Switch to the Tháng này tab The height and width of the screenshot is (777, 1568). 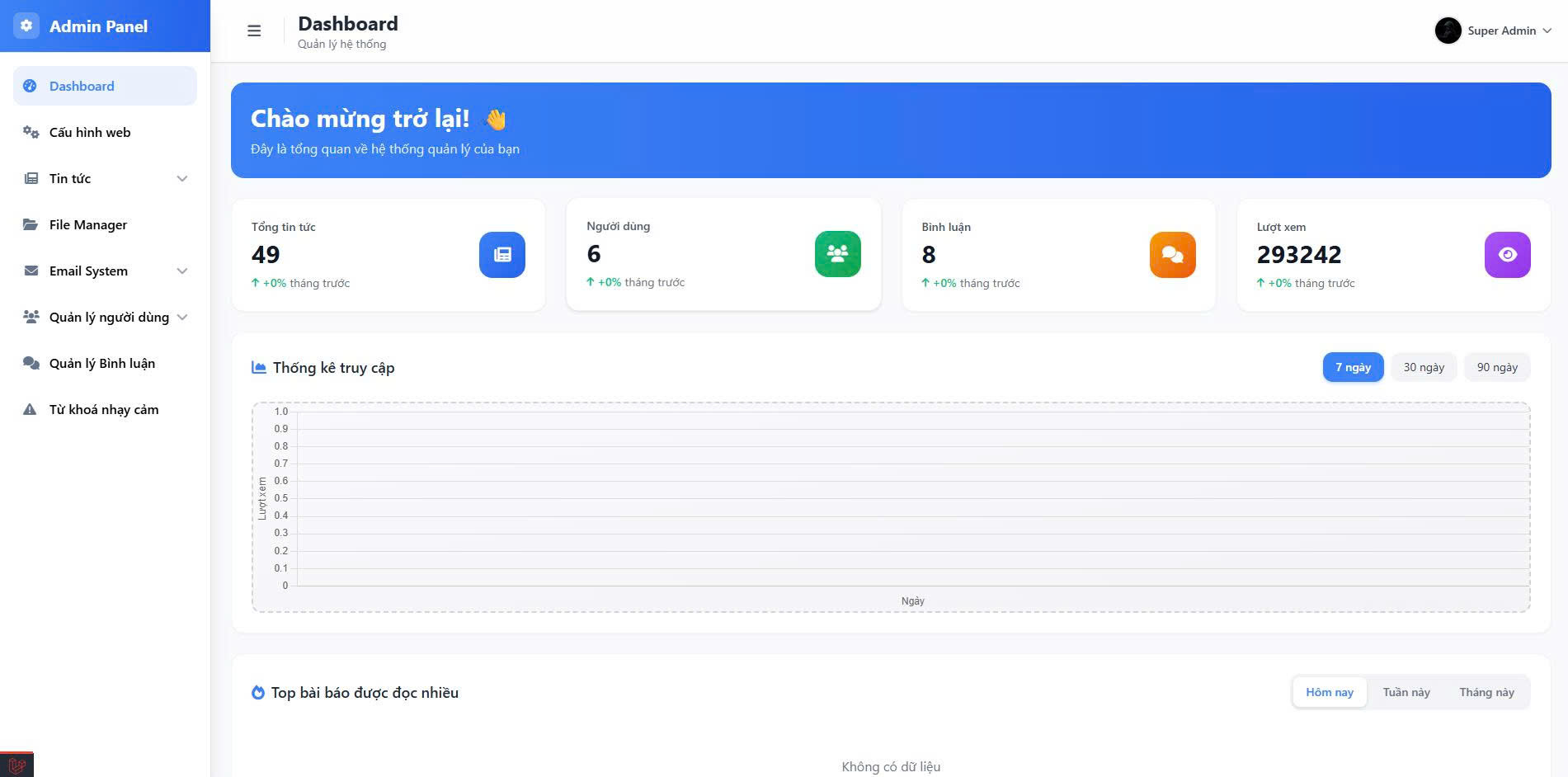[x=1486, y=692]
